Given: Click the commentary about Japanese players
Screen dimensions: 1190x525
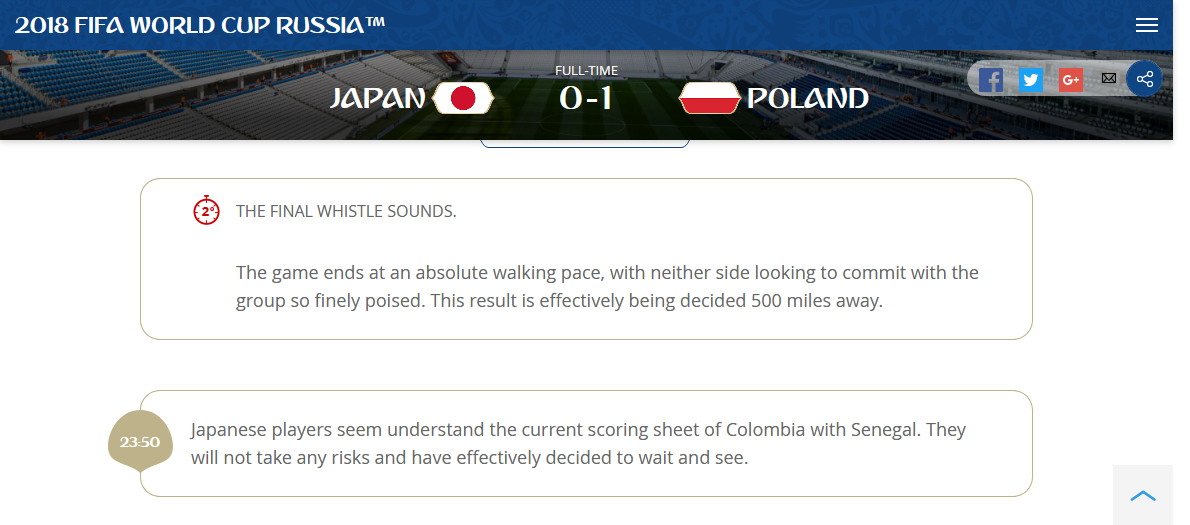Looking at the screenshot, I should pos(578,444).
